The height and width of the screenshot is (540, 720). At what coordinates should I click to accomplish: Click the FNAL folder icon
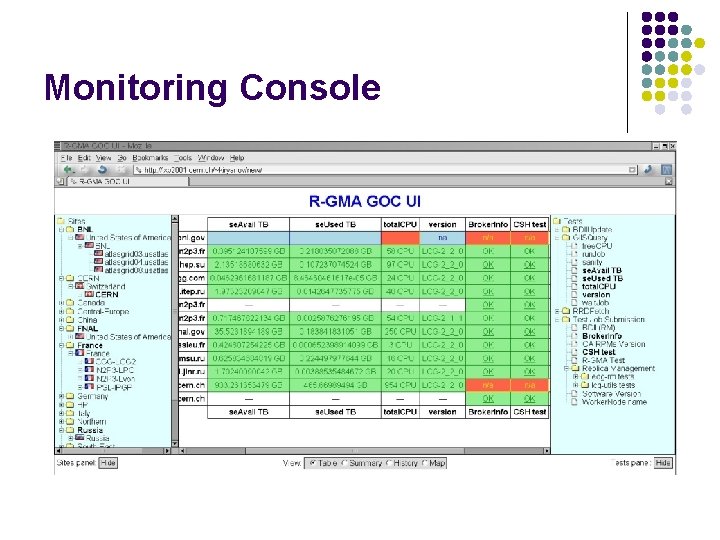[x=70, y=328]
